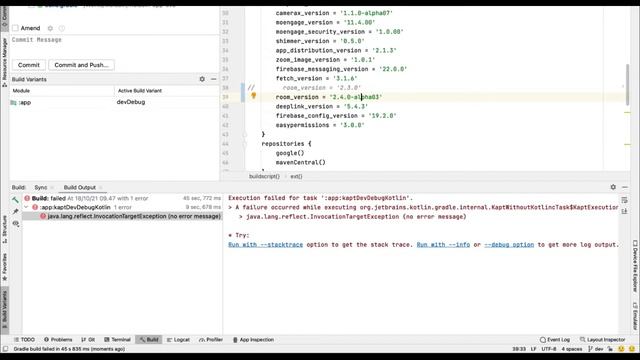640x360 pixels.
Task: Show commit message history clock icon
Action: [x=62, y=28]
